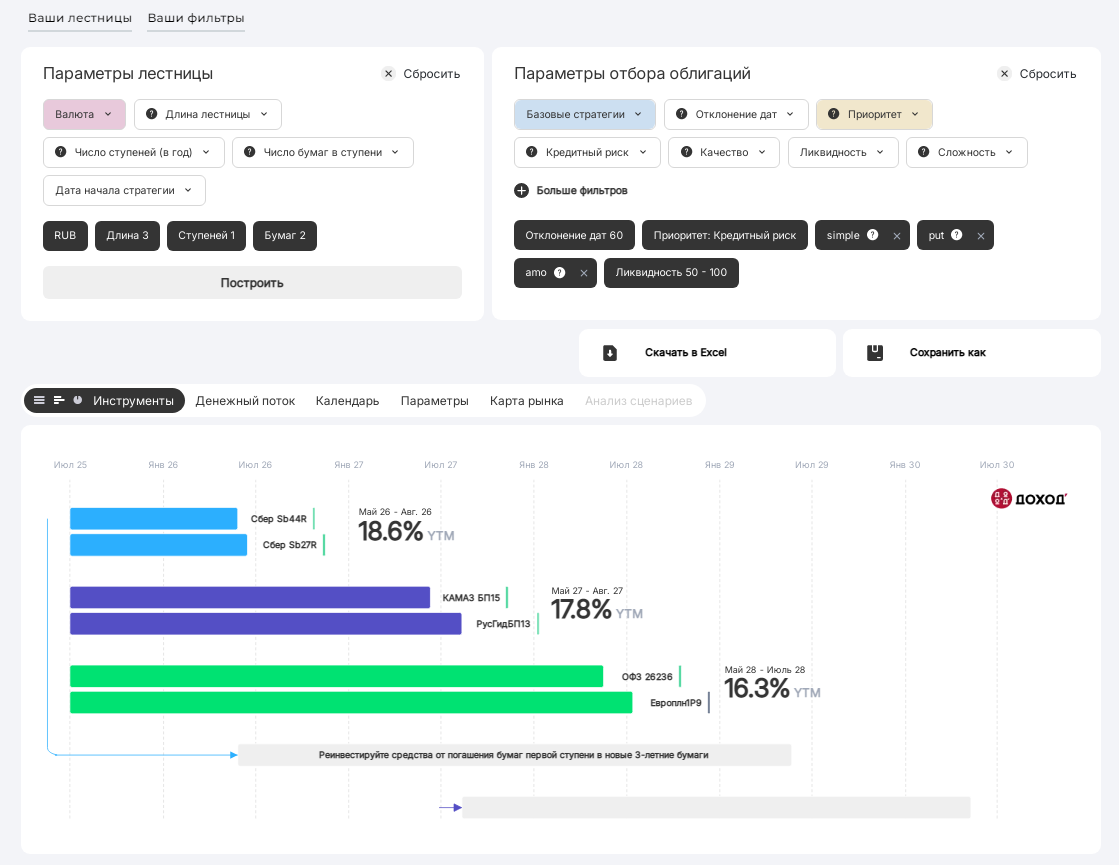Screen dimensions: 1119x865
Task: Click the save icon beside Сохранить как
Action: [x=874, y=353]
